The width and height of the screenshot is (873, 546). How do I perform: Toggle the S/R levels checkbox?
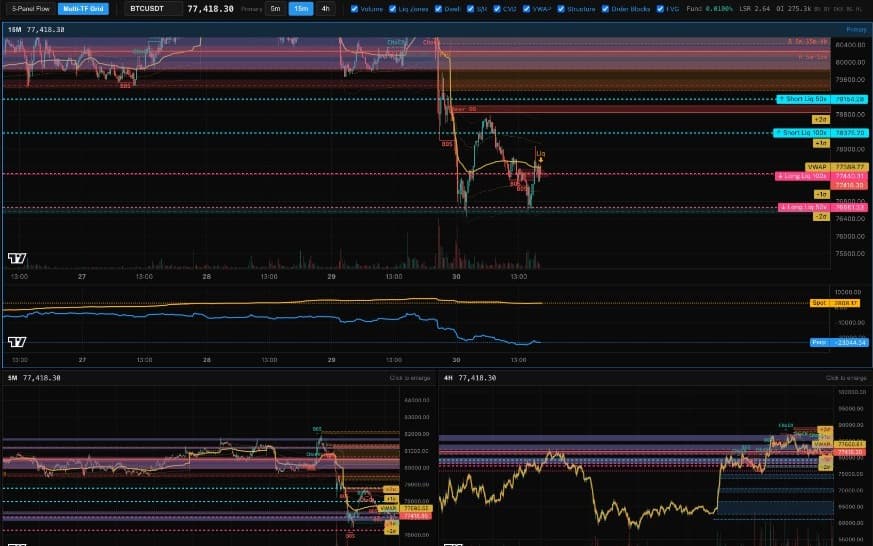[x=470, y=9]
